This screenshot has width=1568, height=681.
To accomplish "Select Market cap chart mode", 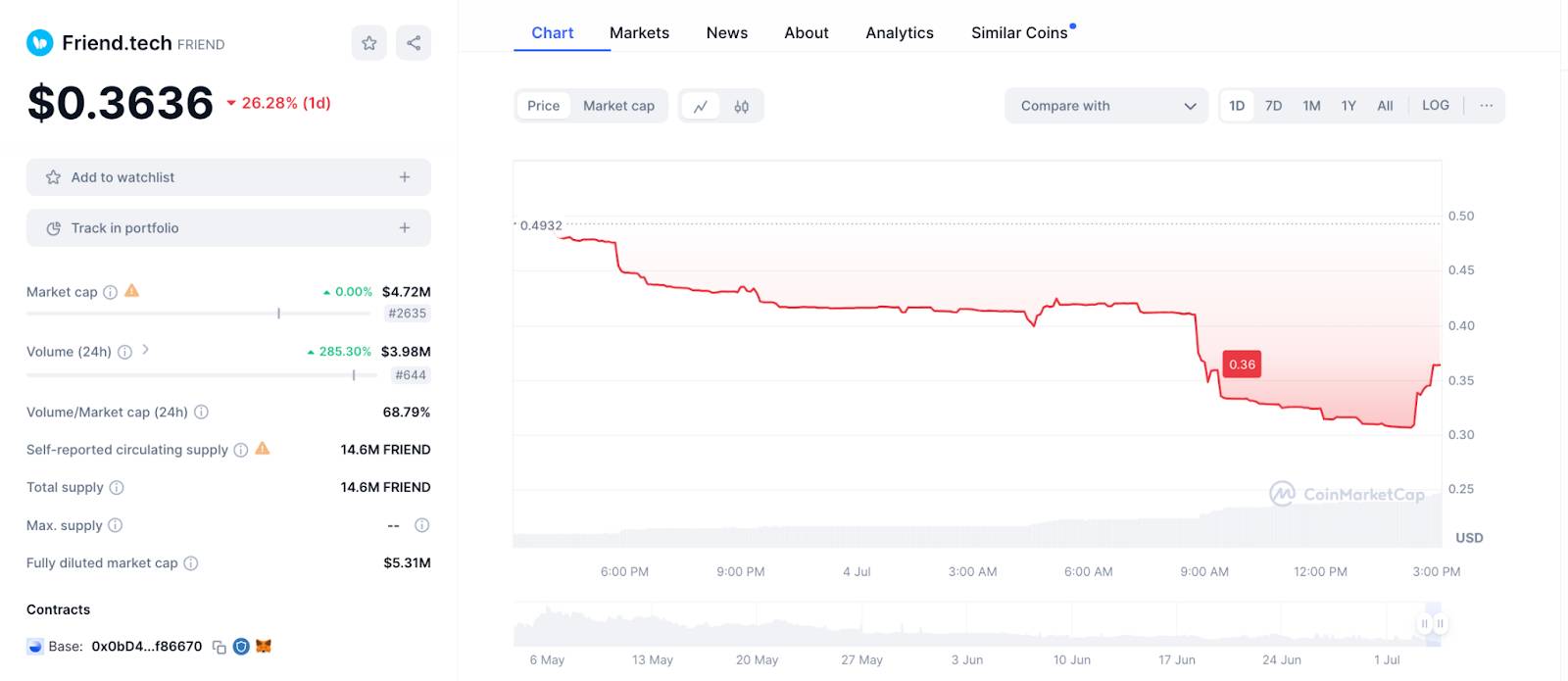I will pyautogui.click(x=618, y=106).
